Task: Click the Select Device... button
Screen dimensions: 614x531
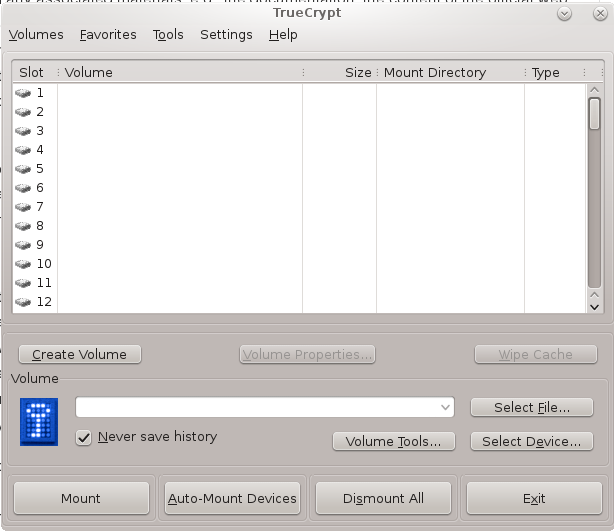Action: [532, 442]
